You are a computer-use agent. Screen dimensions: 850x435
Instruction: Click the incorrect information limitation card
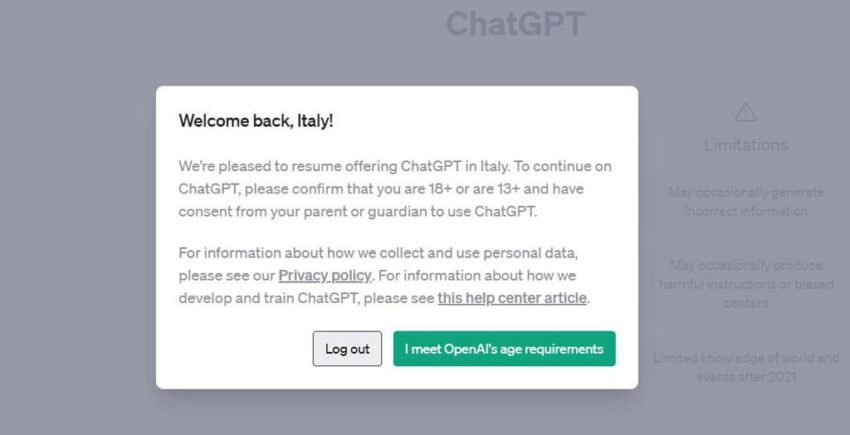point(746,202)
